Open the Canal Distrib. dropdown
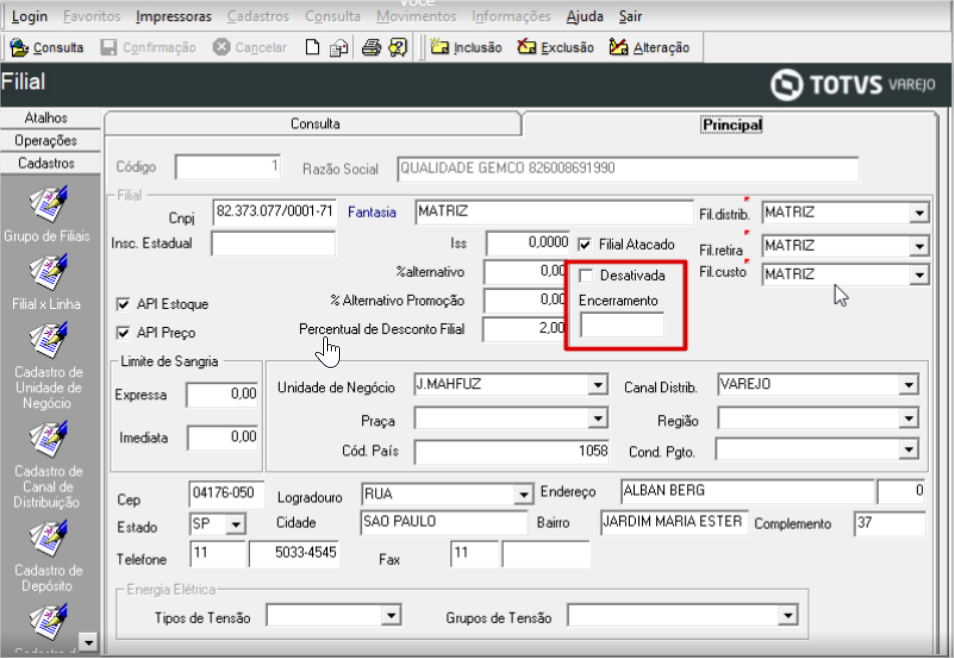 (x=908, y=385)
